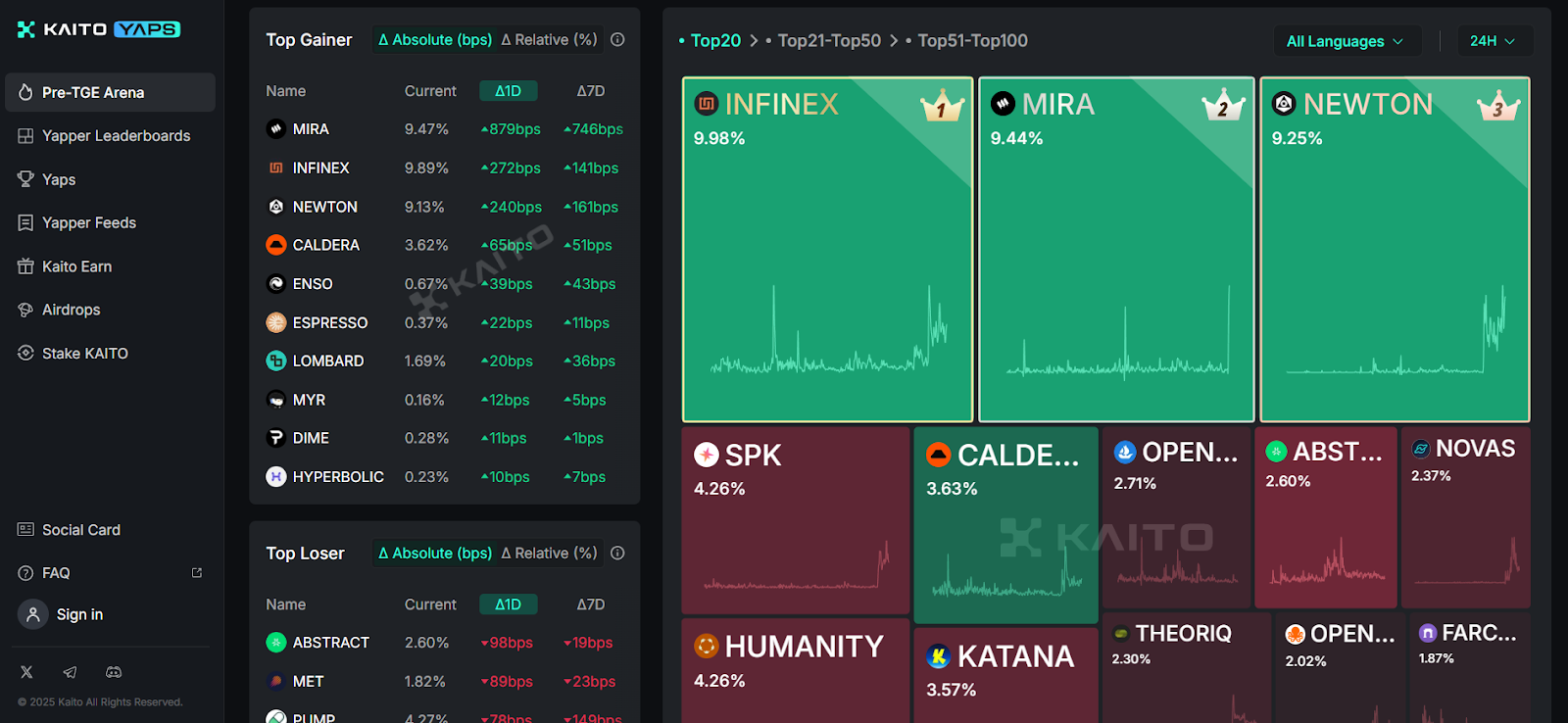1568x723 pixels.
Task: Open Pre-TGE Arena from sidebar
Action: [110, 92]
